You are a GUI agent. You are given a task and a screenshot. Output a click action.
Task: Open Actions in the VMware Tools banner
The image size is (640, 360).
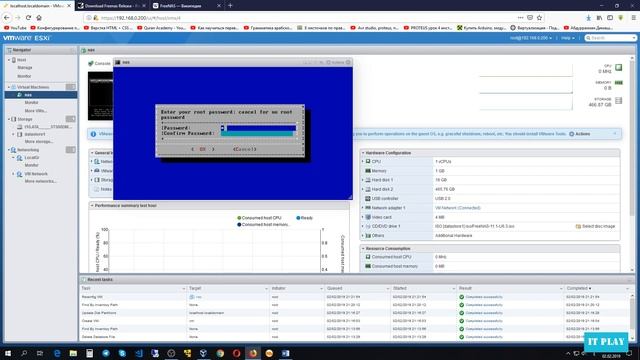tap(580, 134)
